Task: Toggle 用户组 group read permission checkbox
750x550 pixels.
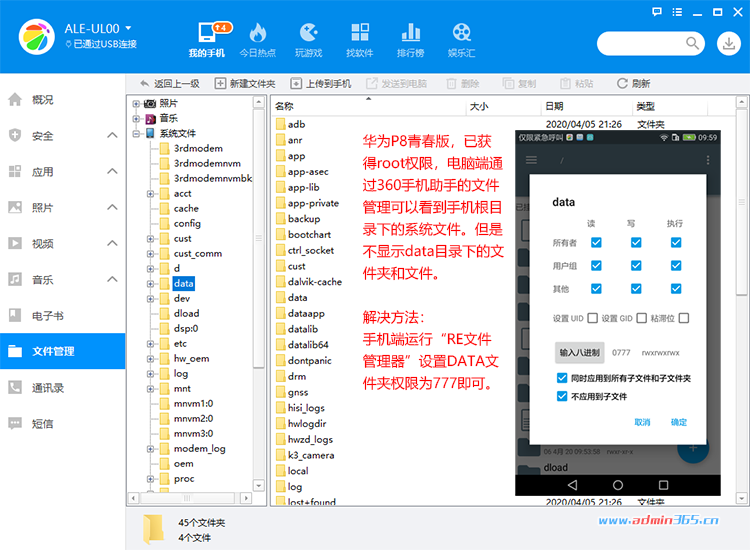Action: click(596, 265)
